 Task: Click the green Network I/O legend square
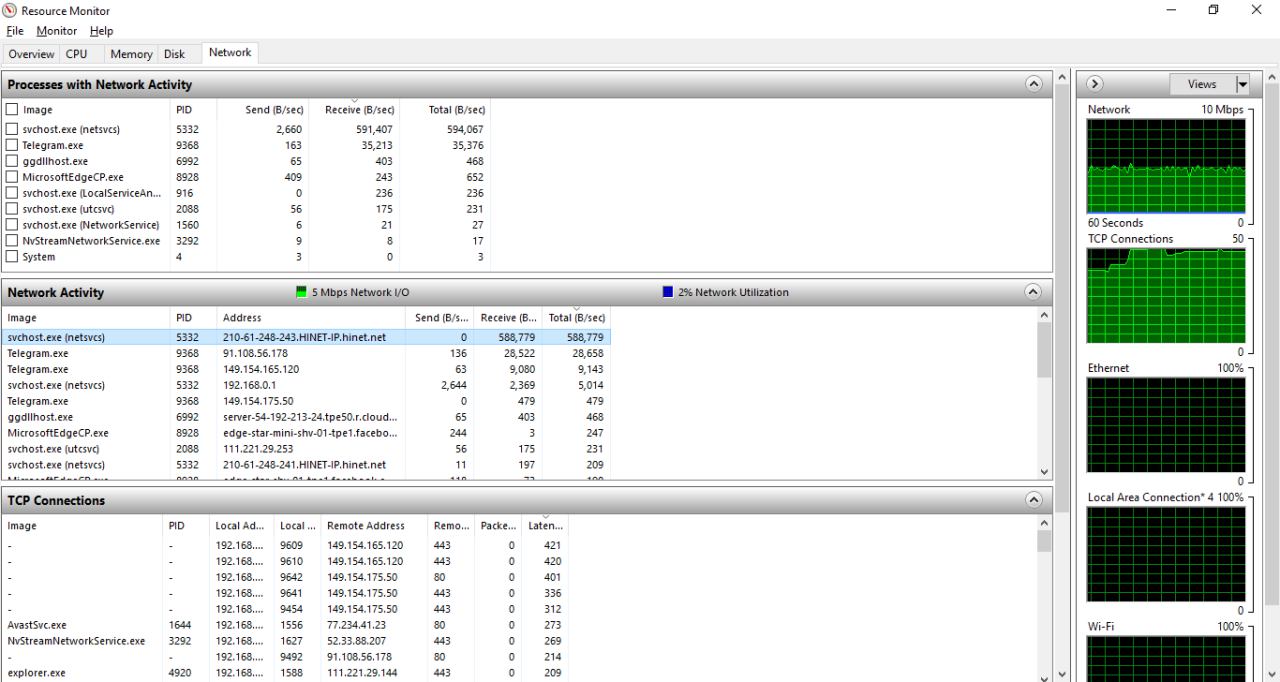(x=302, y=292)
